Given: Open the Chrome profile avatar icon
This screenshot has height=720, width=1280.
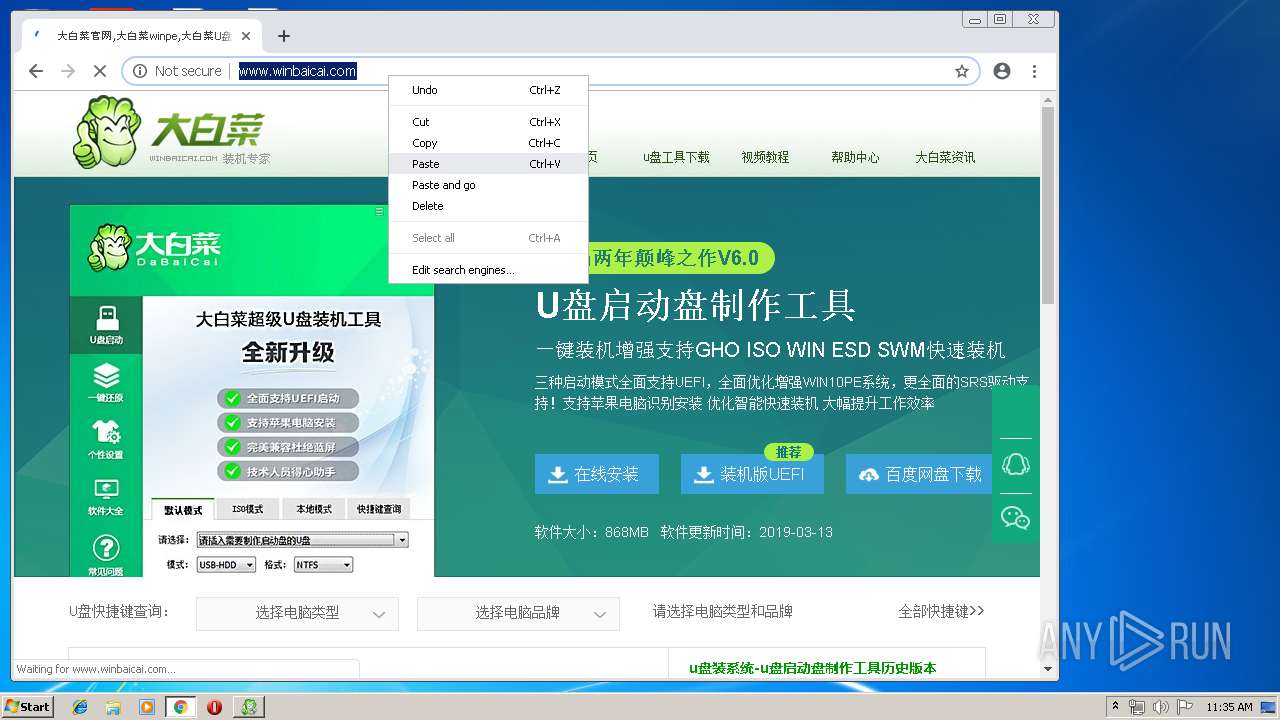Looking at the screenshot, I should point(1002,71).
